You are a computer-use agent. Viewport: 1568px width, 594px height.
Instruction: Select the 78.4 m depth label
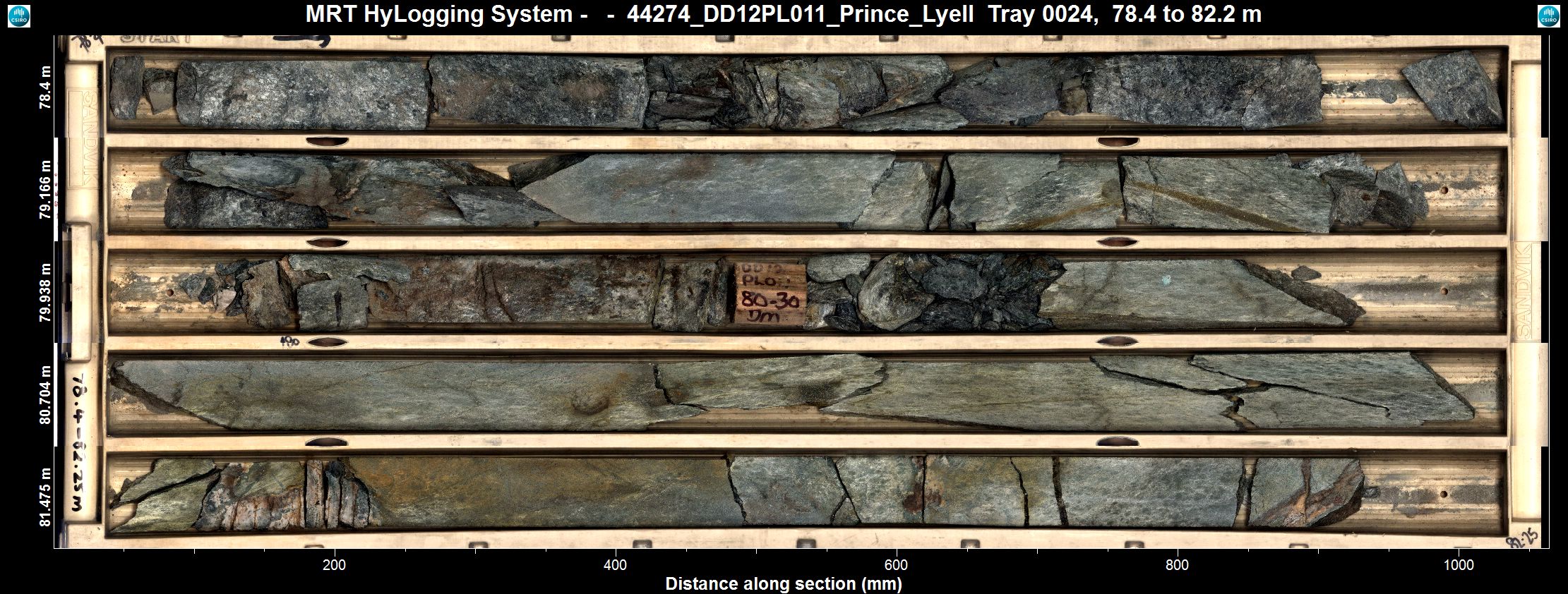click(46, 87)
